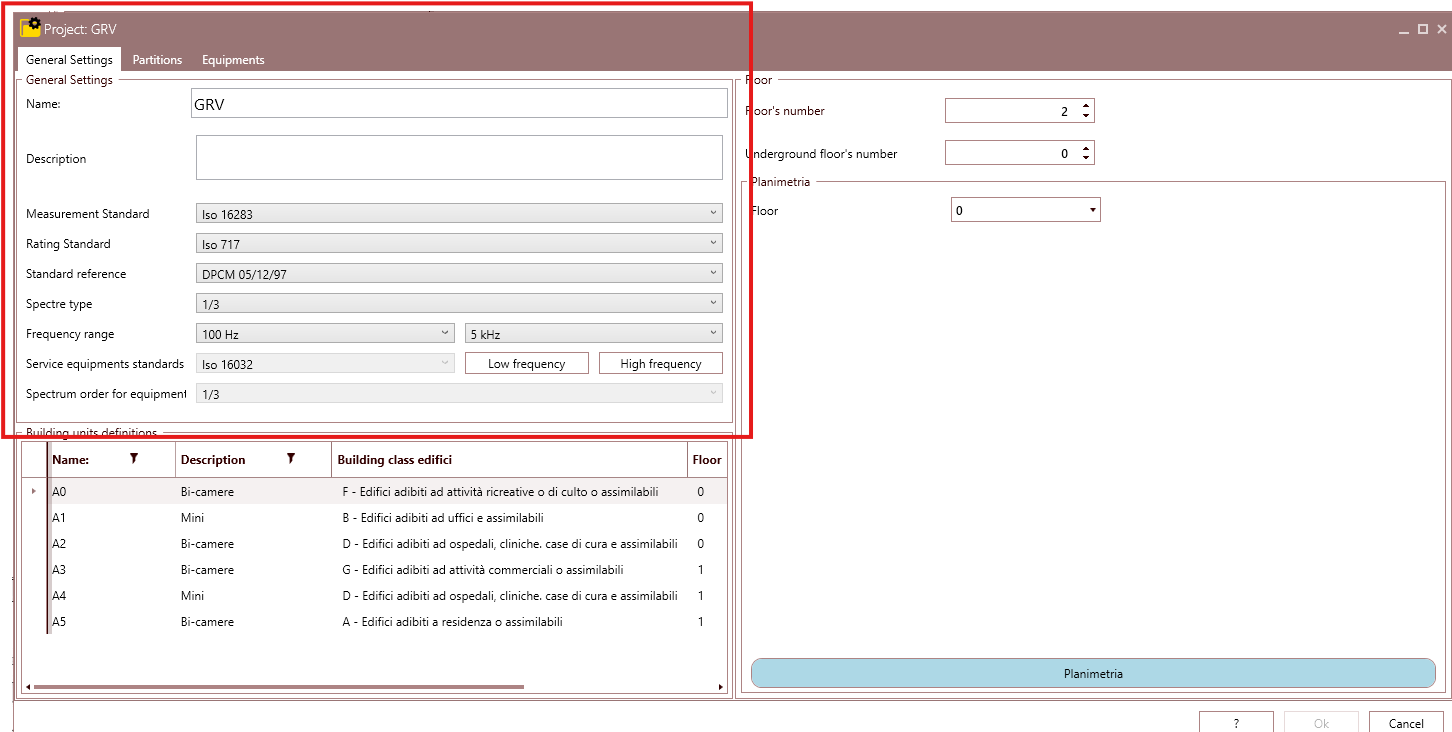The image size is (1452, 732).
Task: Open the 5 kHz frequency range dropdown
Action: (x=594, y=333)
